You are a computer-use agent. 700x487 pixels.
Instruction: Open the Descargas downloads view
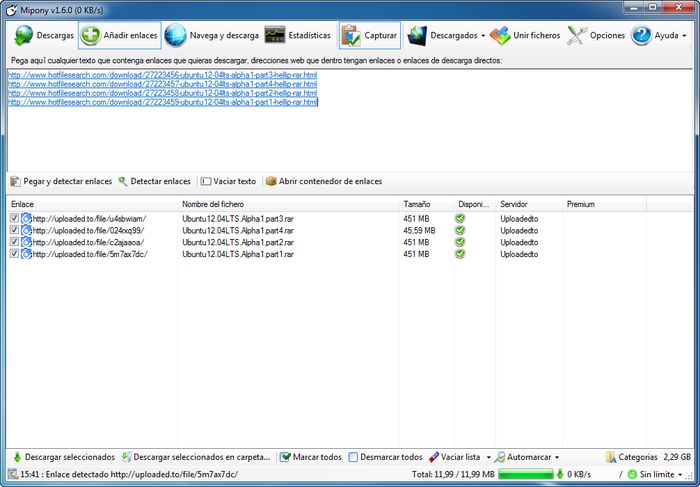point(43,35)
